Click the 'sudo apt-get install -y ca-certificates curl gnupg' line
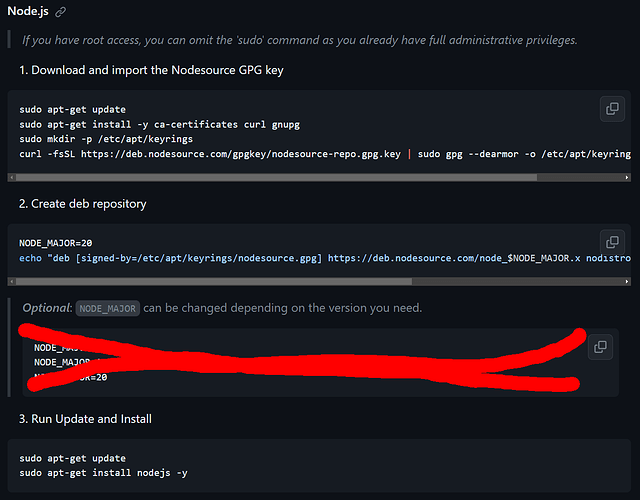640x500 pixels. pos(160,124)
